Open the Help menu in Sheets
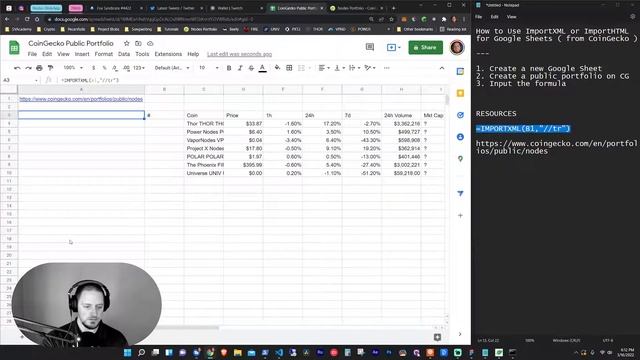Image resolution: width=640 pixels, height=360 pixels. click(x=193, y=54)
